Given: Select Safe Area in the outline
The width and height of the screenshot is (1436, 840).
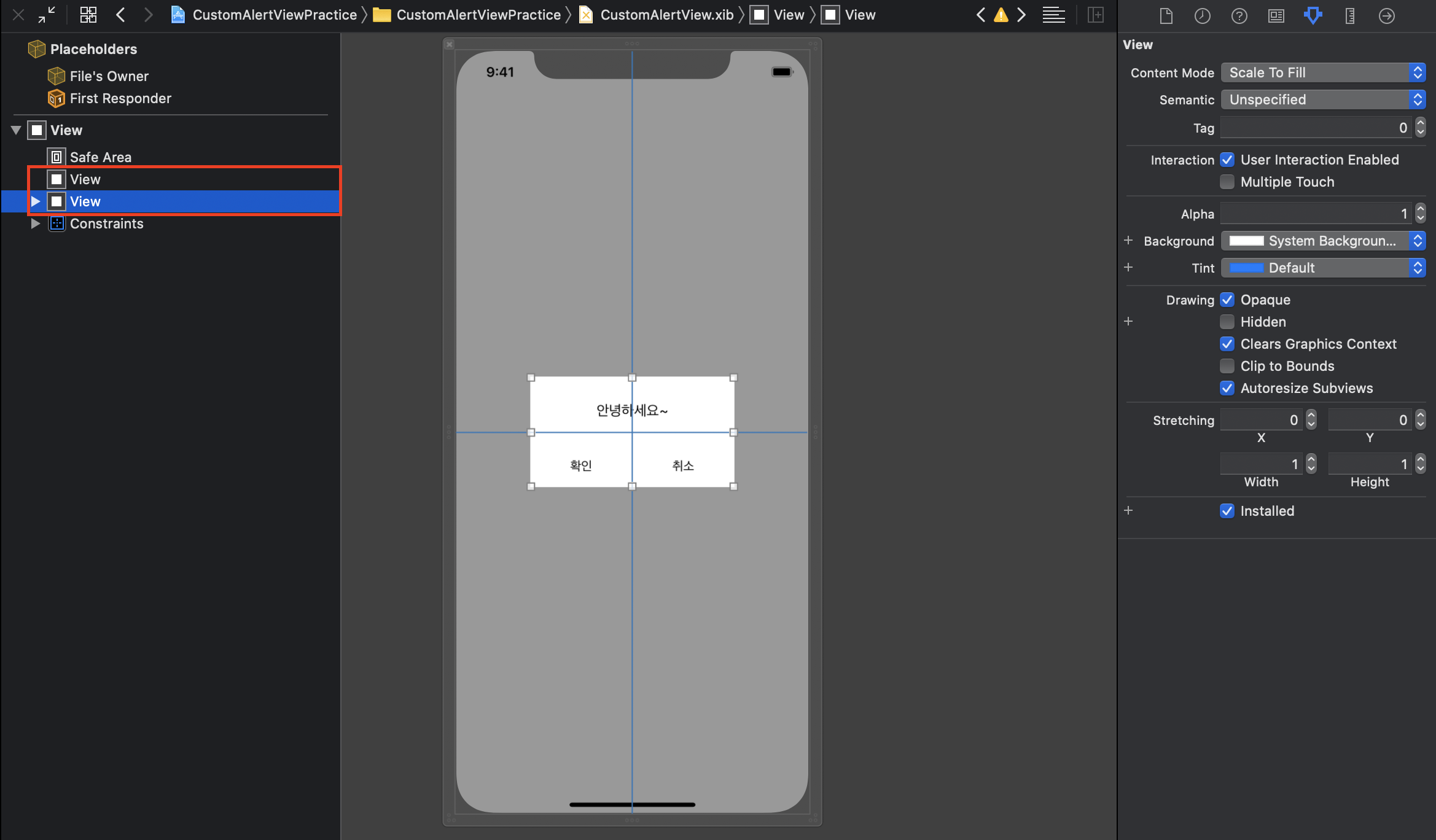Looking at the screenshot, I should (100, 157).
